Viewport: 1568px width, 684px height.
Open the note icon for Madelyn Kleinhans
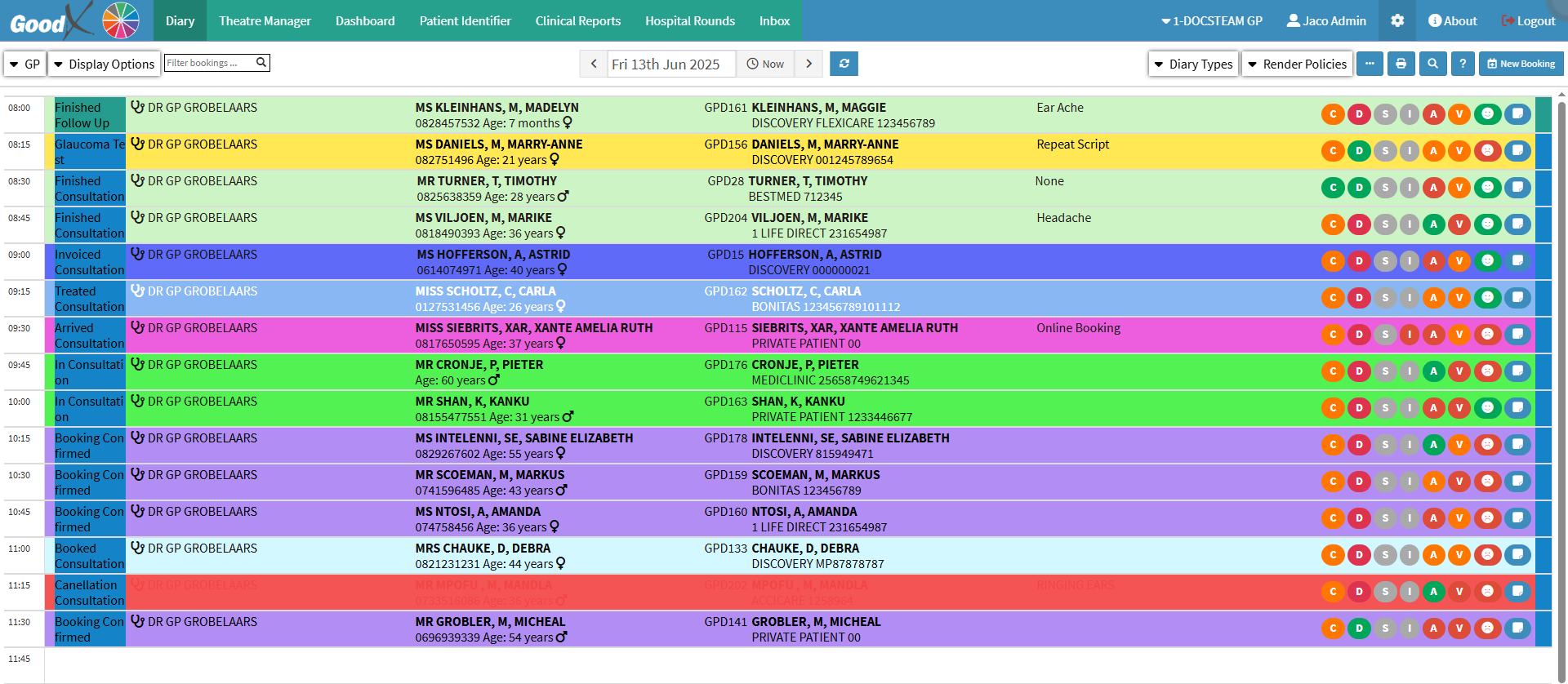click(x=1517, y=114)
